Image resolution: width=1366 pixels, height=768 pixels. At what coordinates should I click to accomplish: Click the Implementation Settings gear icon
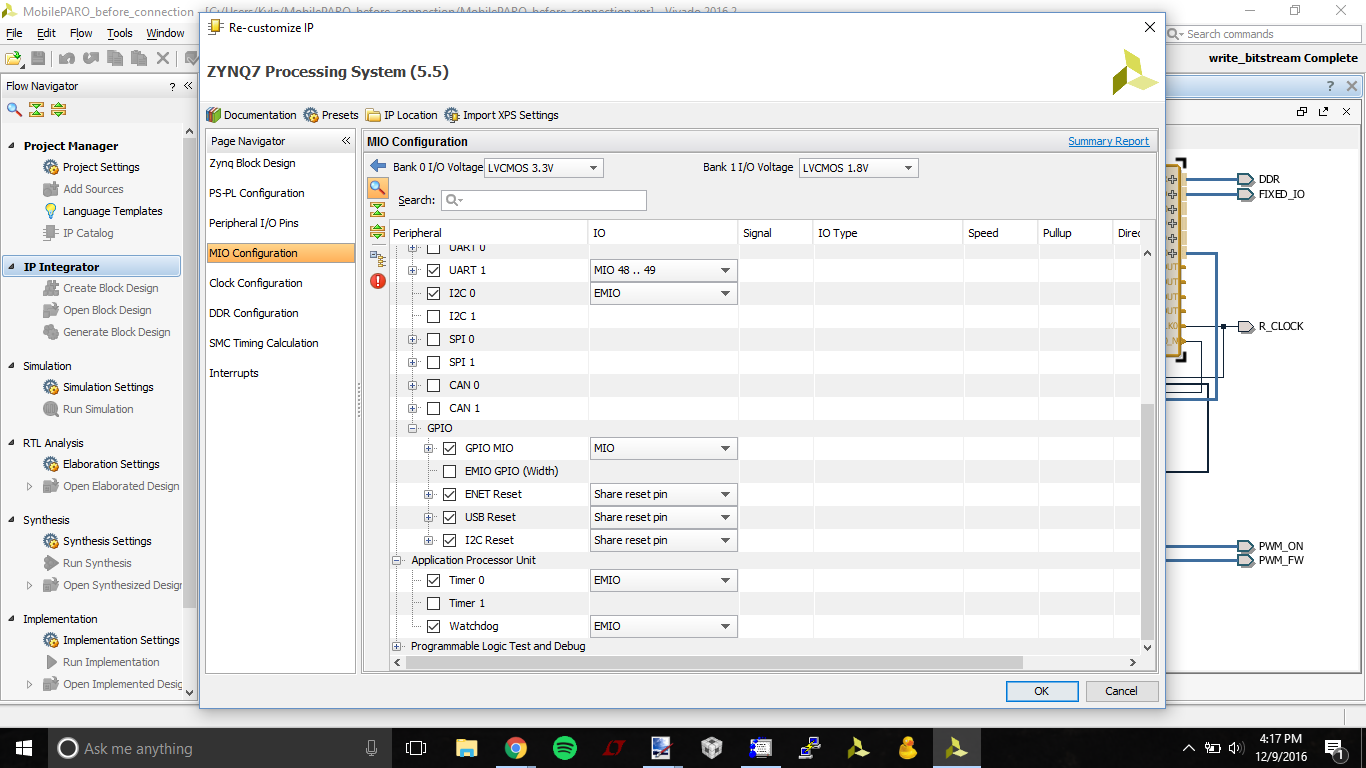pyautogui.click(x=51, y=640)
